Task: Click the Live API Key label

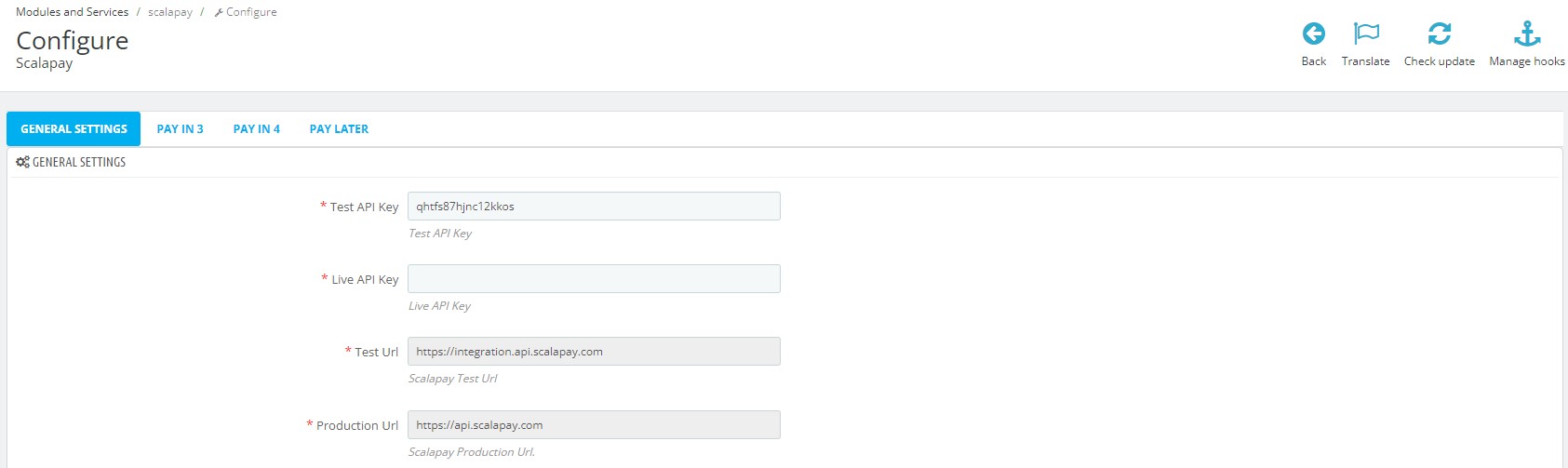Action: (365, 279)
